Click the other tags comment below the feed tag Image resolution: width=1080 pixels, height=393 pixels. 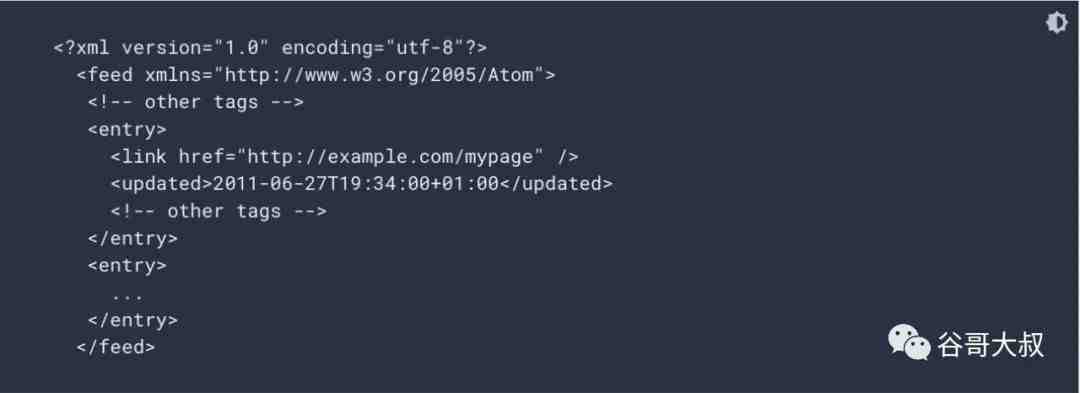coord(196,102)
